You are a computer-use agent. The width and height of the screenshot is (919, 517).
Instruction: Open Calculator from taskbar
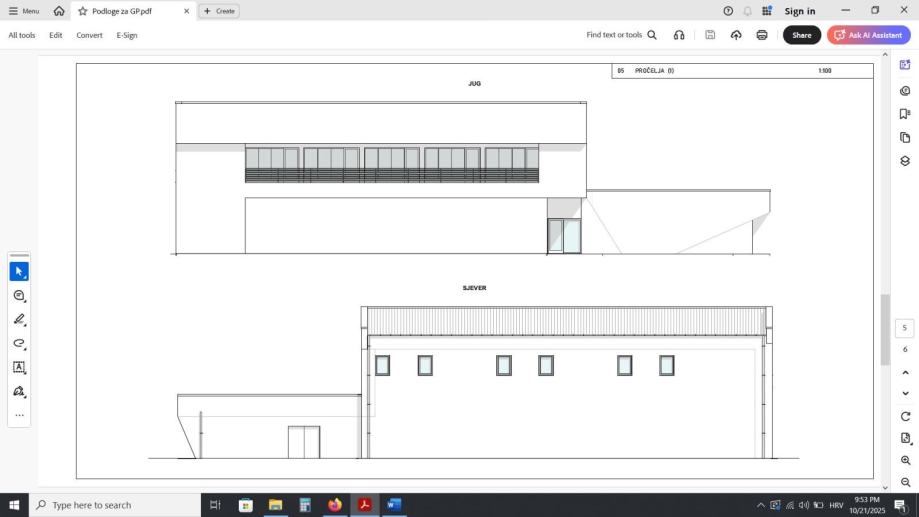[x=305, y=505]
